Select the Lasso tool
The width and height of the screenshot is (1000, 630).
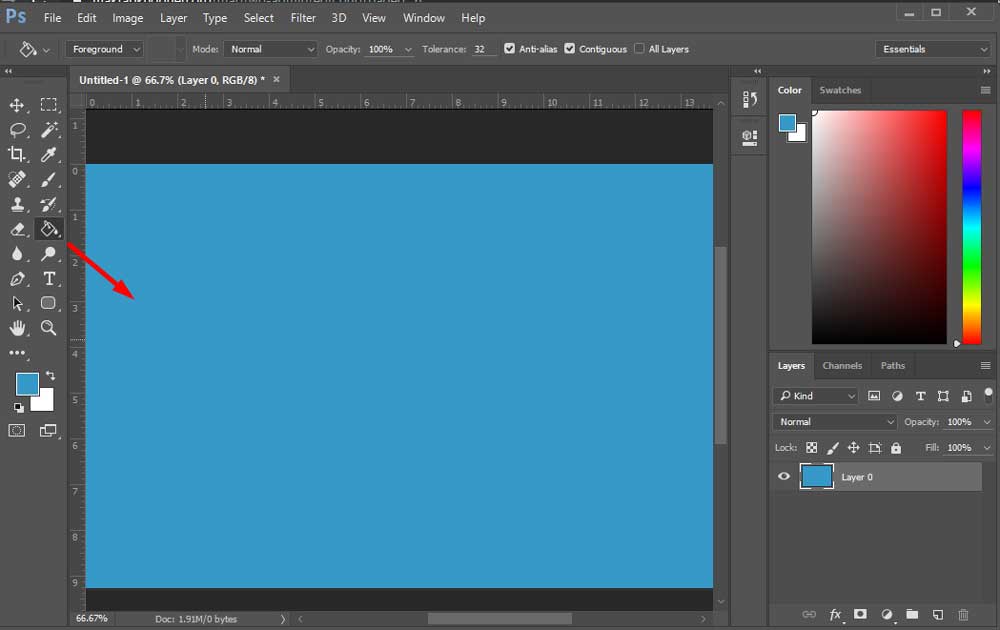[x=17, y=130]
